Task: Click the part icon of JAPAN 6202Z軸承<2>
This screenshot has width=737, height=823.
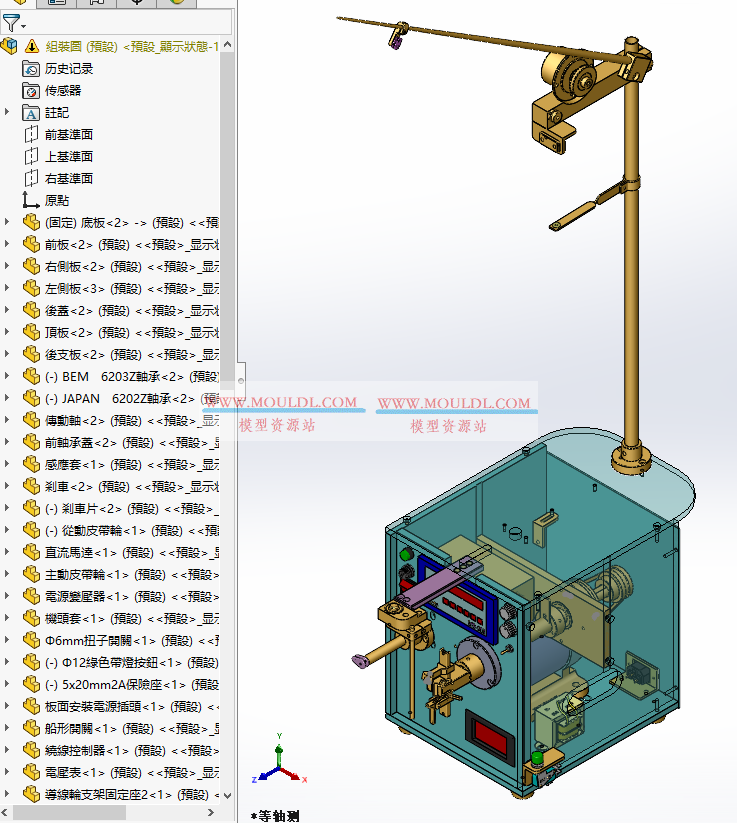Action: 31,399
